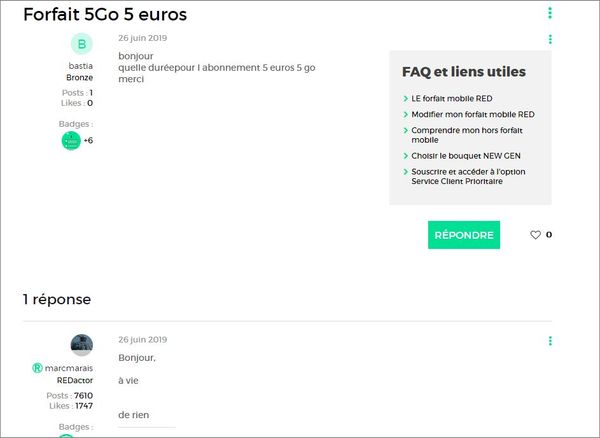Open 'Comprendre mon hors forfait mobile' link

tap(467, 135)
